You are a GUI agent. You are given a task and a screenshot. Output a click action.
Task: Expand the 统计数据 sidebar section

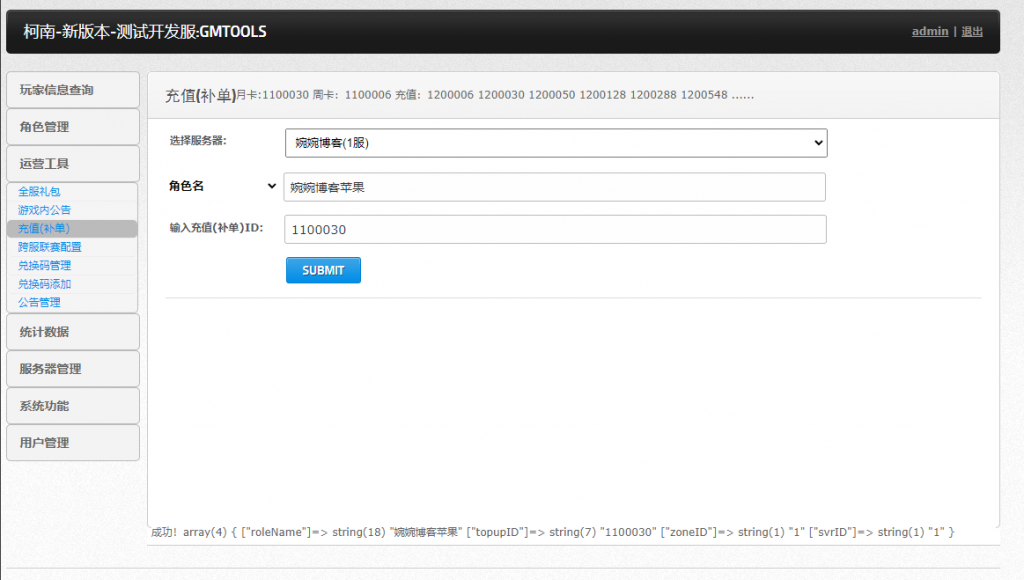[x=72, y=332]
